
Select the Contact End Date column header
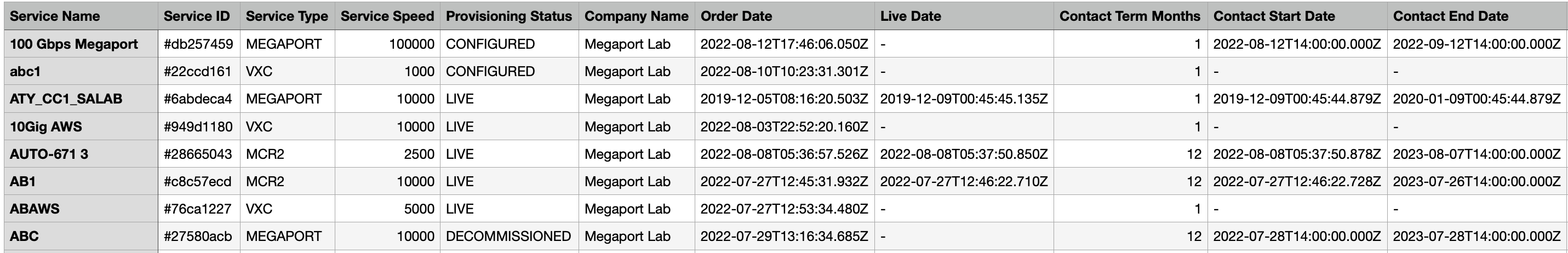[1451, 16]
